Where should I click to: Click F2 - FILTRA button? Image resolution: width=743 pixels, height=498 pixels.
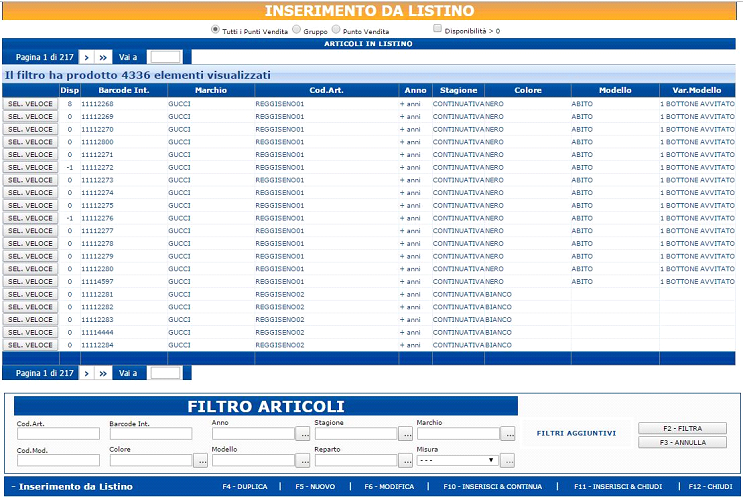point(682,428)
